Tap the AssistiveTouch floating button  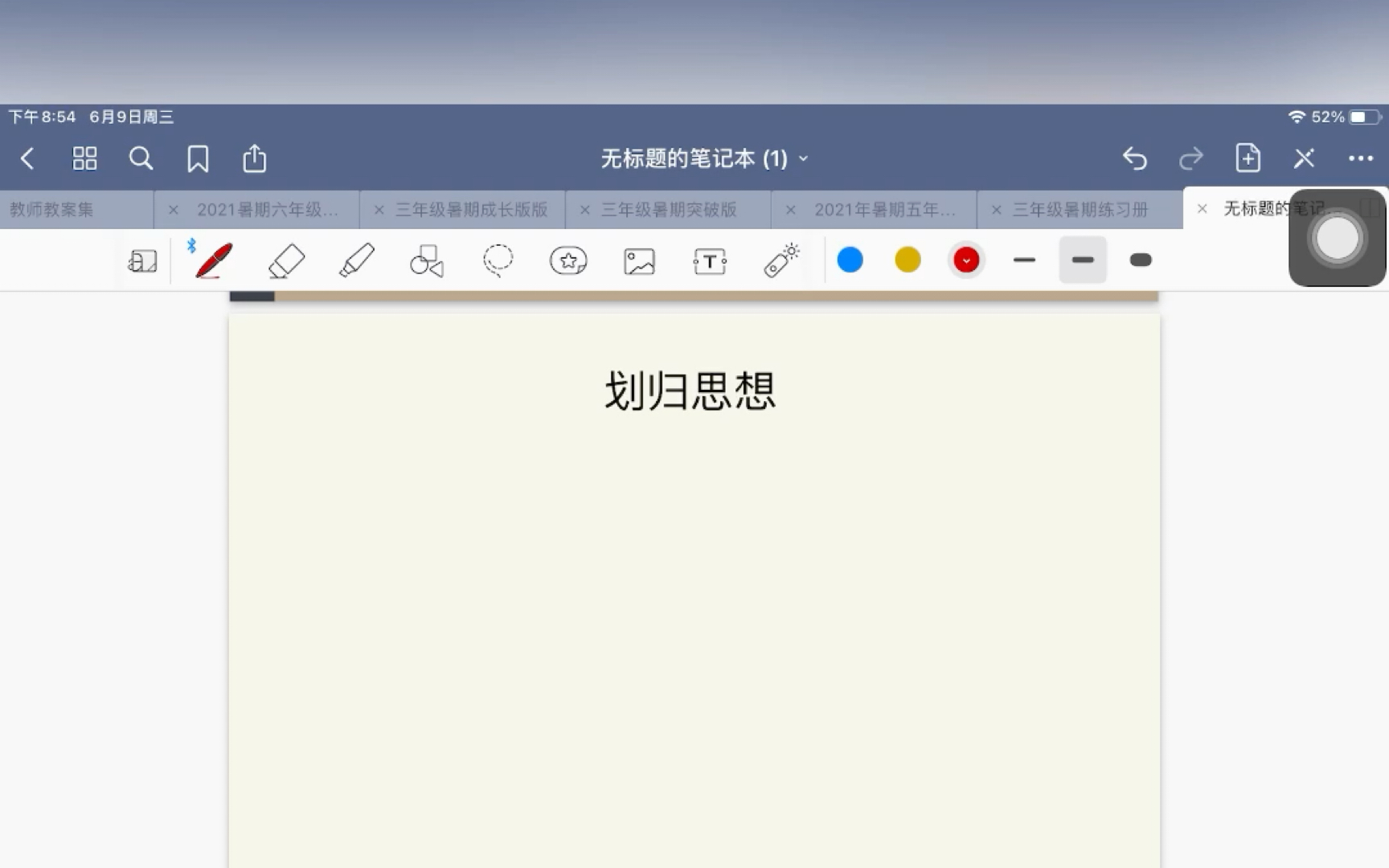click(1338, 238)
